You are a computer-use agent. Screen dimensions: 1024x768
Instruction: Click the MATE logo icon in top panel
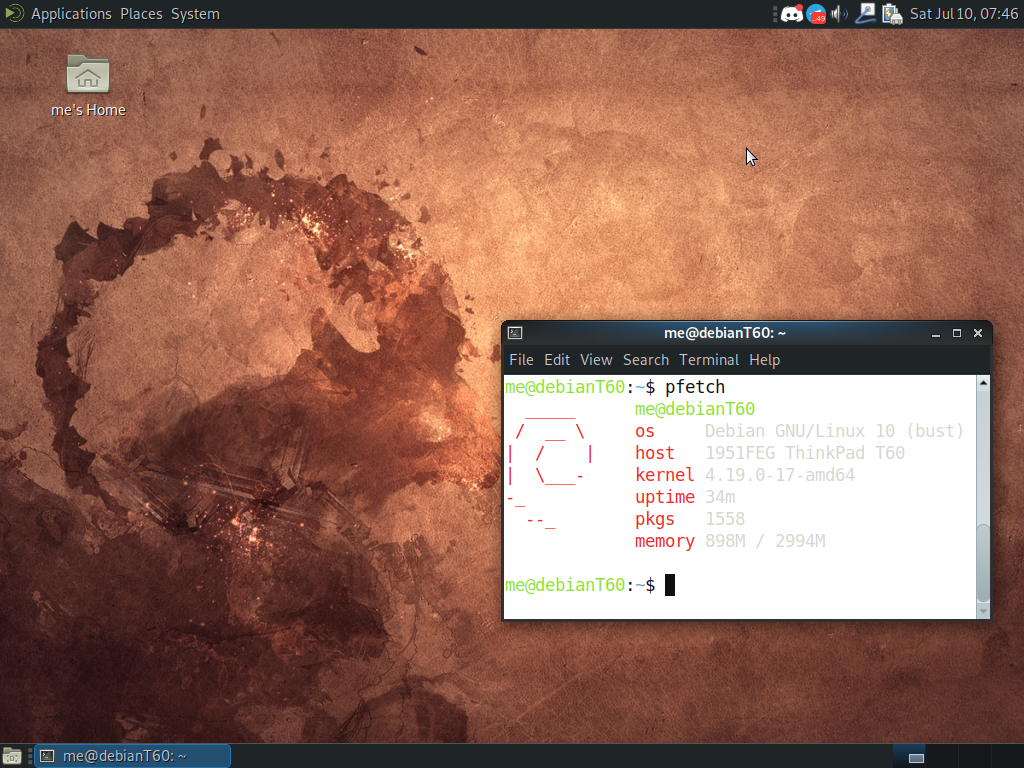13,14
